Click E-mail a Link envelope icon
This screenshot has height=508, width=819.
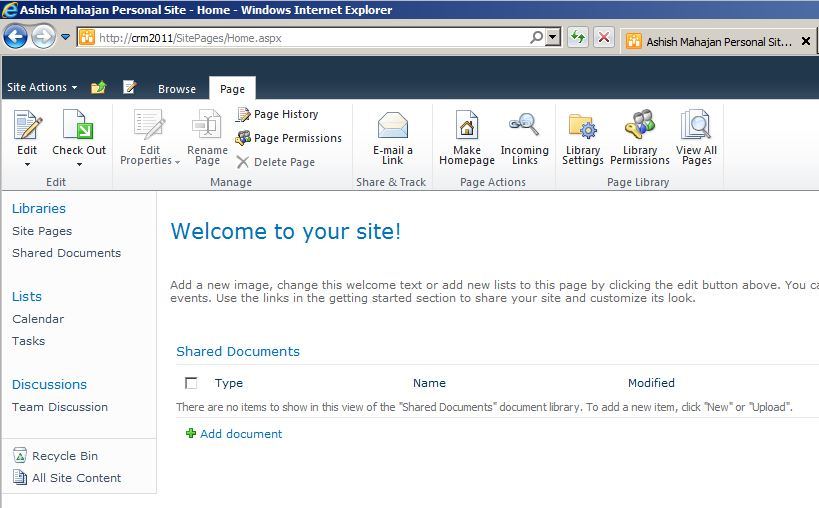pyautogui.click(x=393, y=125)
